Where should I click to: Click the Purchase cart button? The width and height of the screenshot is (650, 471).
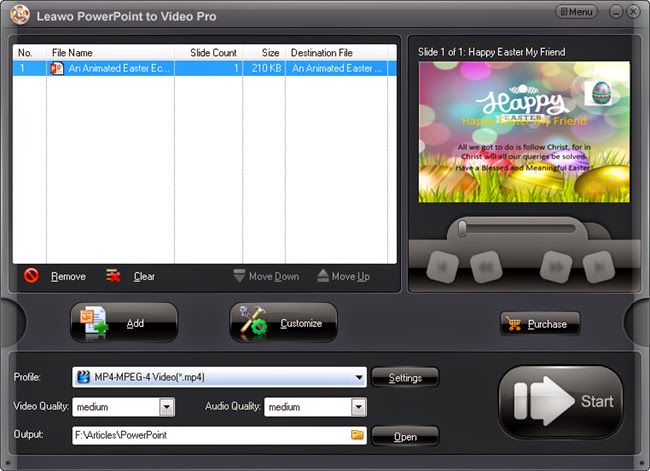click(540, 323)
